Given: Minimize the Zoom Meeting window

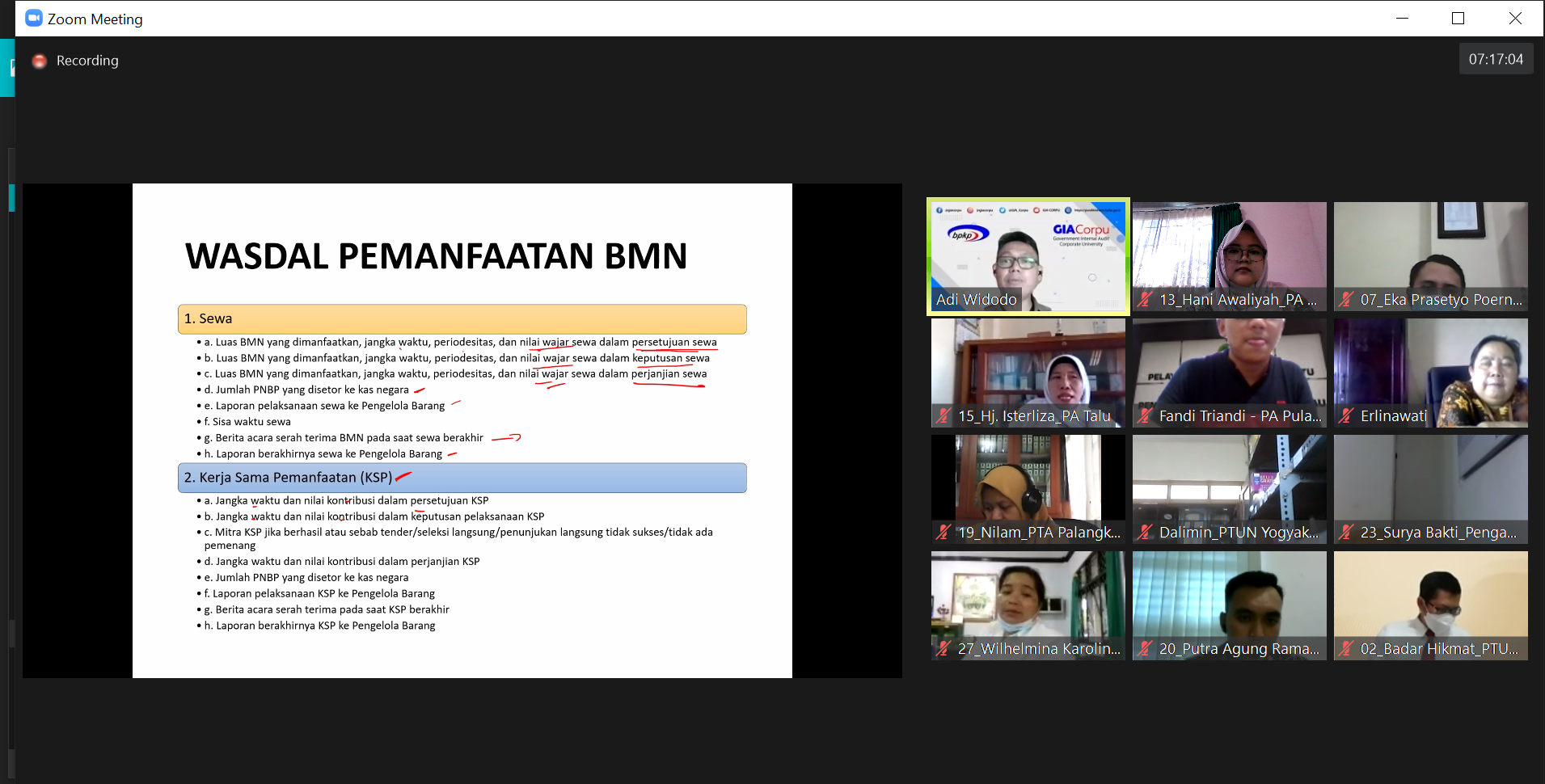Looking at the screenshot, I should pyautogui.click(x=1401, y=18).
